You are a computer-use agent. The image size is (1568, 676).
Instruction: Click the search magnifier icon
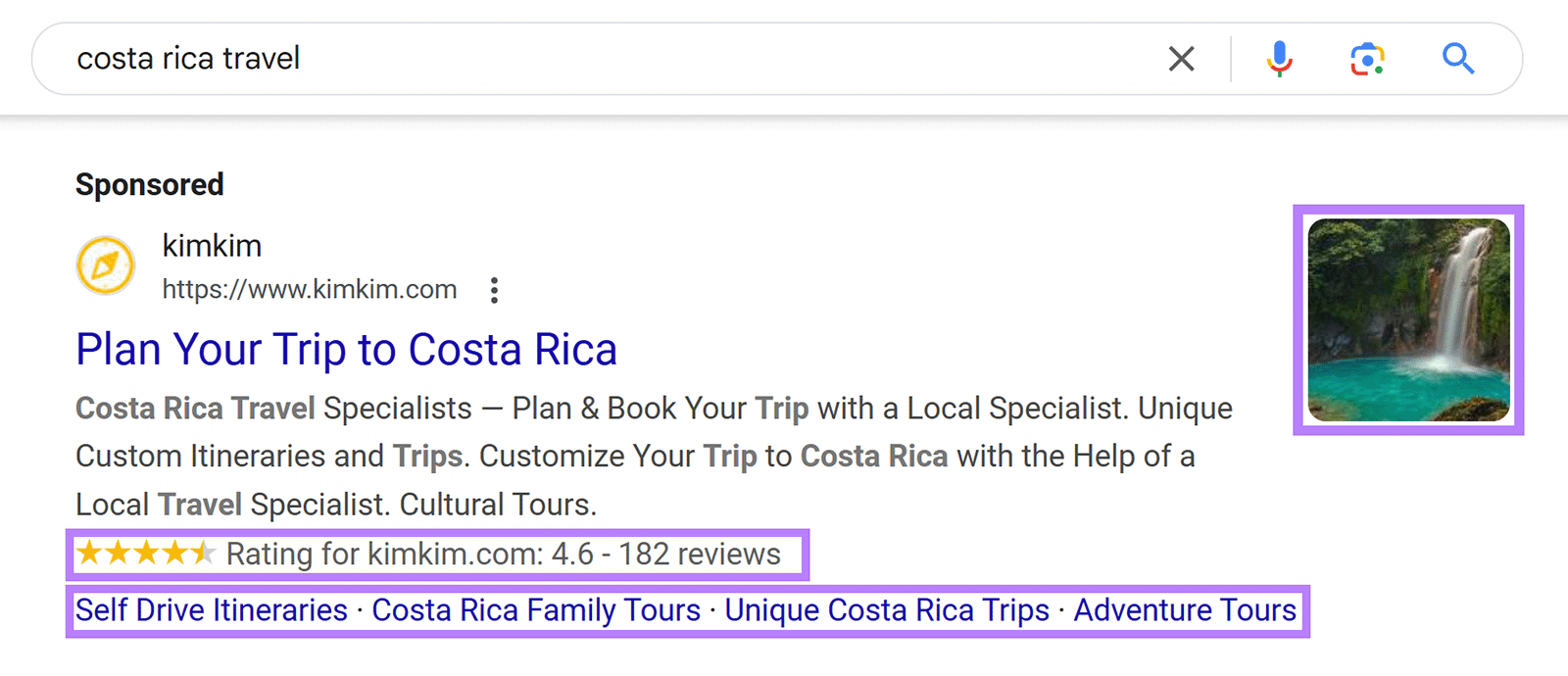(1458, 59)
